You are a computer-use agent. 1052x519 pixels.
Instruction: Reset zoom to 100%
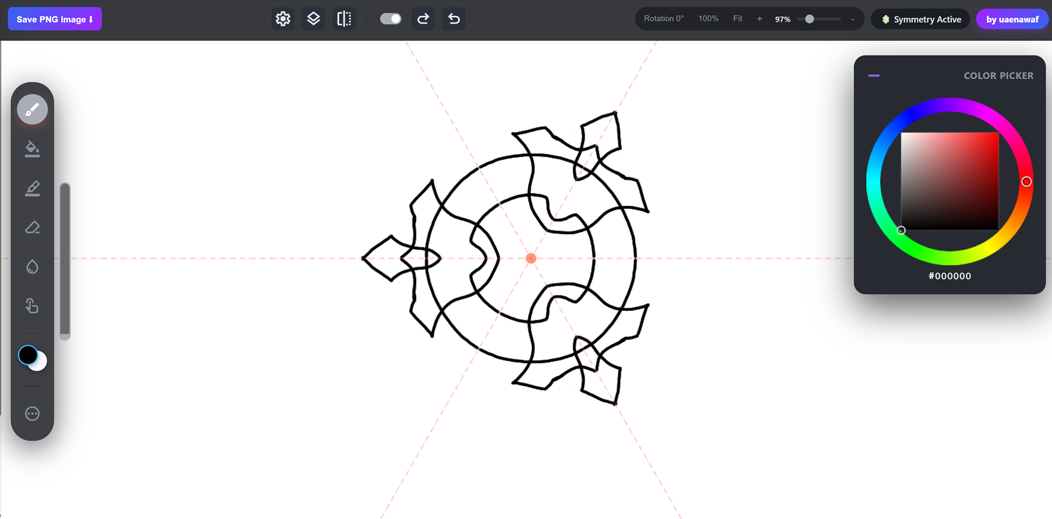pos(708,19)
